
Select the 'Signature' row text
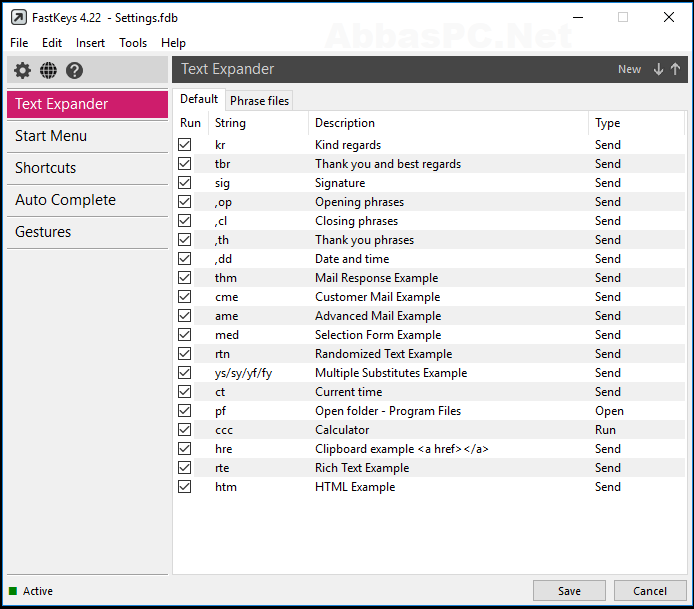click(x=340, y=183)
